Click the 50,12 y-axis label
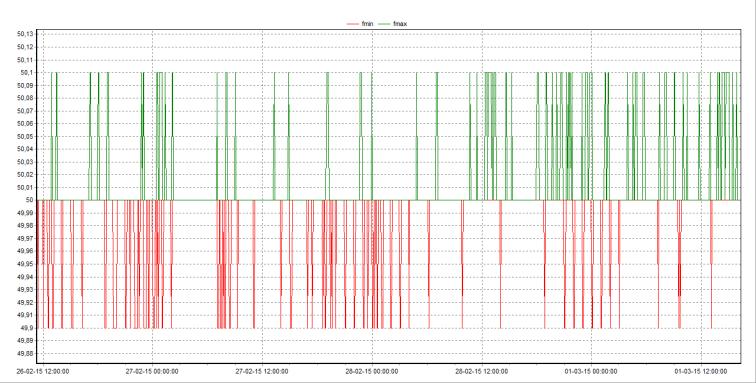 [x=25, y=47]
